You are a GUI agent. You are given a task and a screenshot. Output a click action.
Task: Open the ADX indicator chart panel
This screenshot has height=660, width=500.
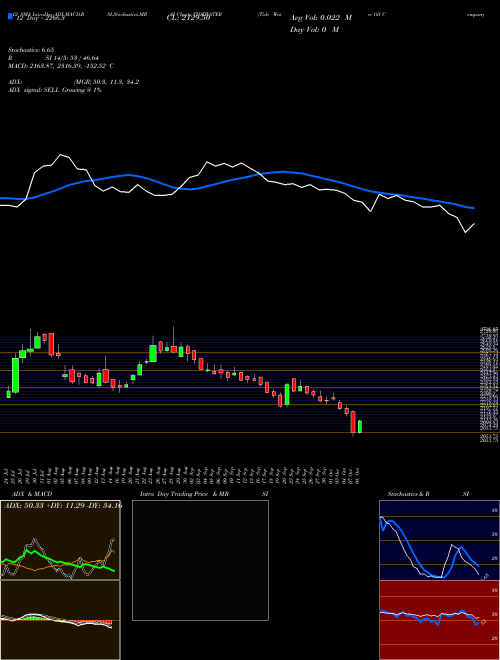tap(60, 540)
